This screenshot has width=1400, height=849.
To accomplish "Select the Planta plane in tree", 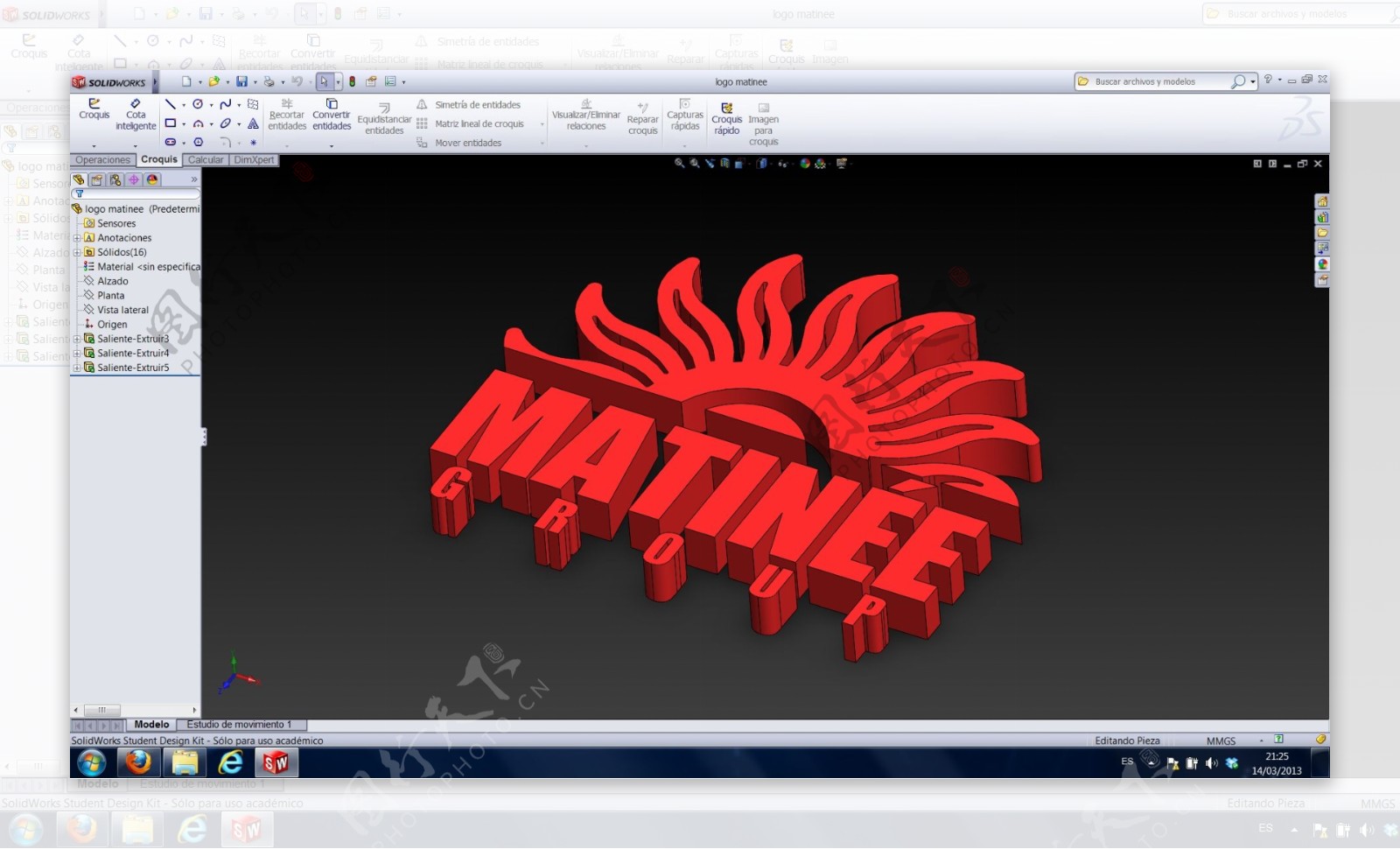I will 104,296.
